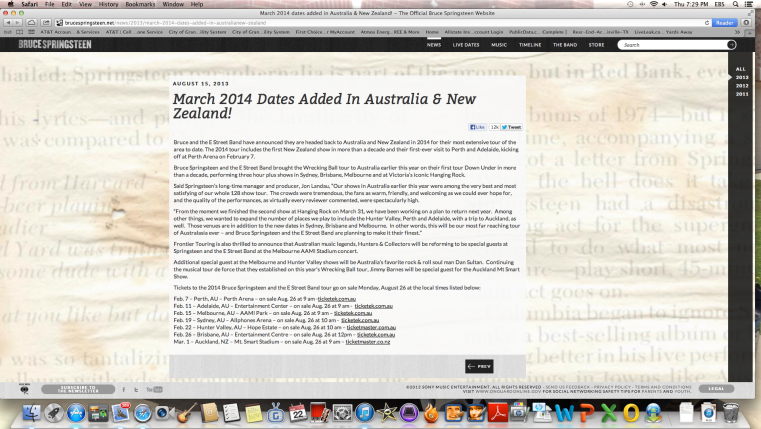Open the View menu
This screenshot has height=429, width=761.
[85, 4]
